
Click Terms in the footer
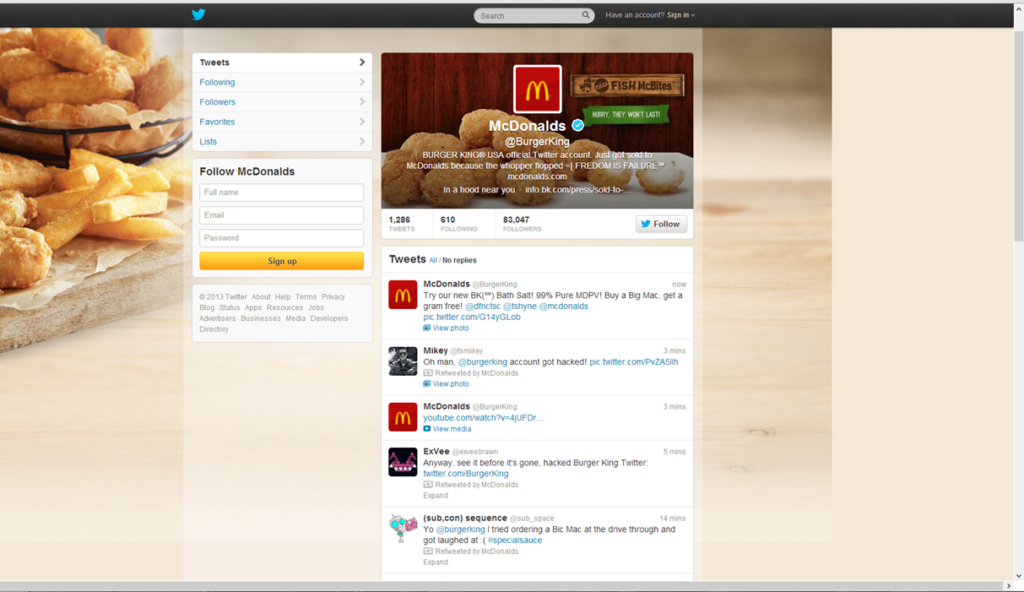306,297
